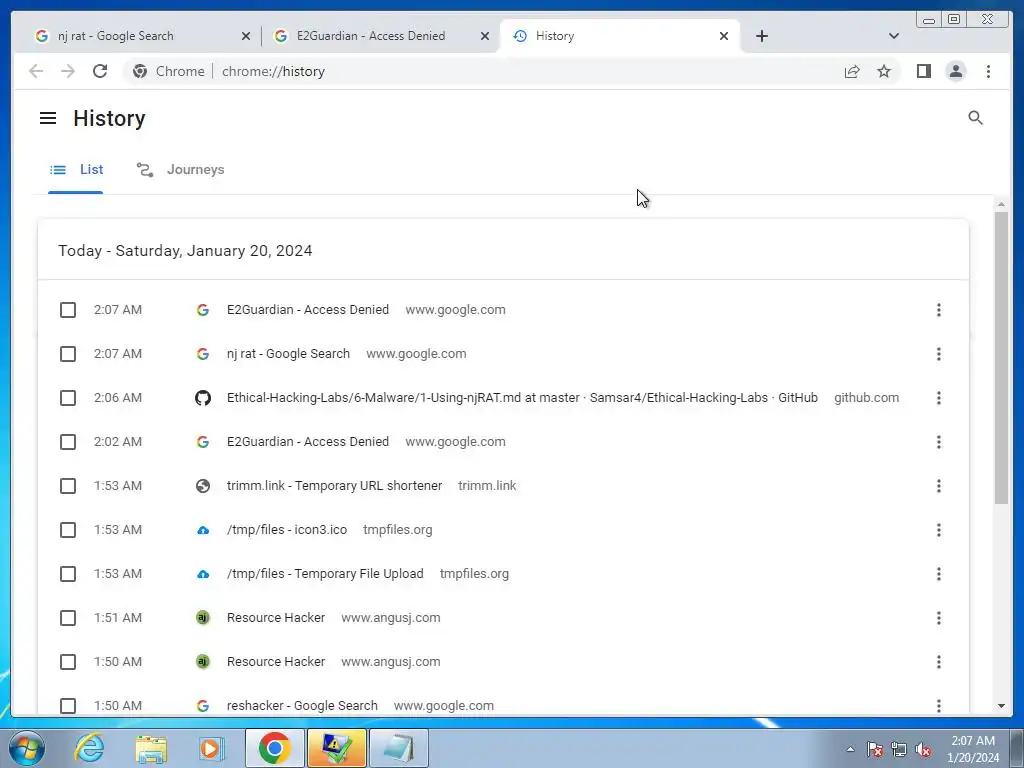The image size is (1024, 768).
Task: Click the 1:51 AM Resource Hacker favicon
Action: [x=203, y=618]
